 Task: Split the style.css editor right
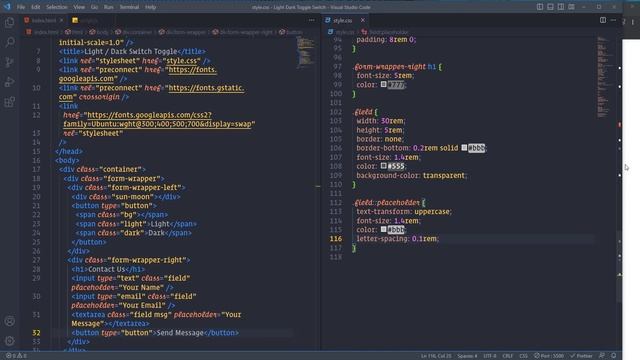pos(602,20)
